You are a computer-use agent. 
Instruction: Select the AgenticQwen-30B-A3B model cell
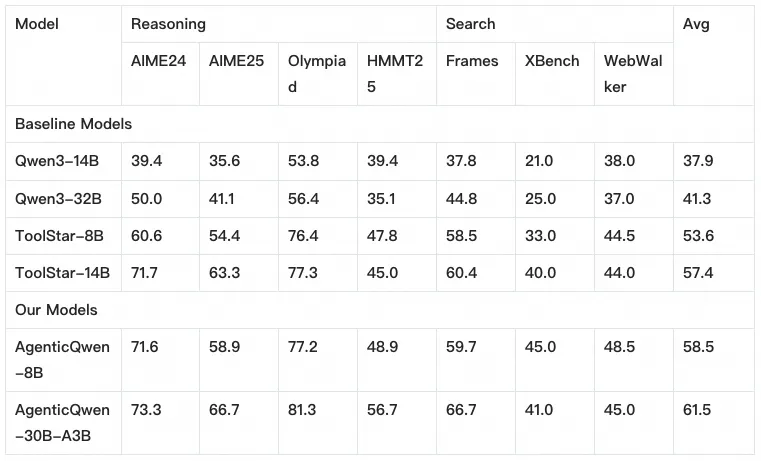pyautogui.click(x=62, y=423)
